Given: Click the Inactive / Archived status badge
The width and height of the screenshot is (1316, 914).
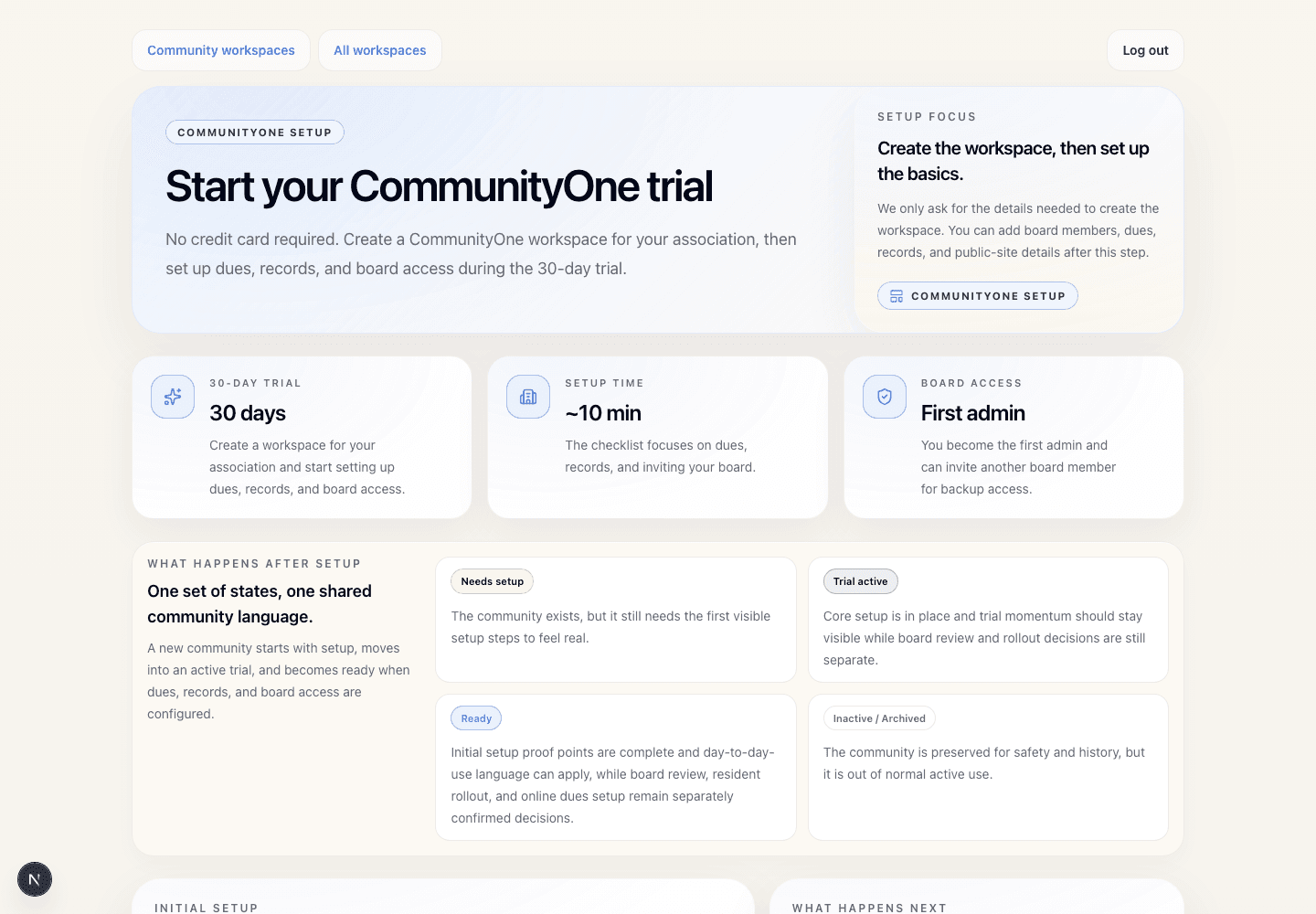Looking at the screenshot, I should pos(879,718).
